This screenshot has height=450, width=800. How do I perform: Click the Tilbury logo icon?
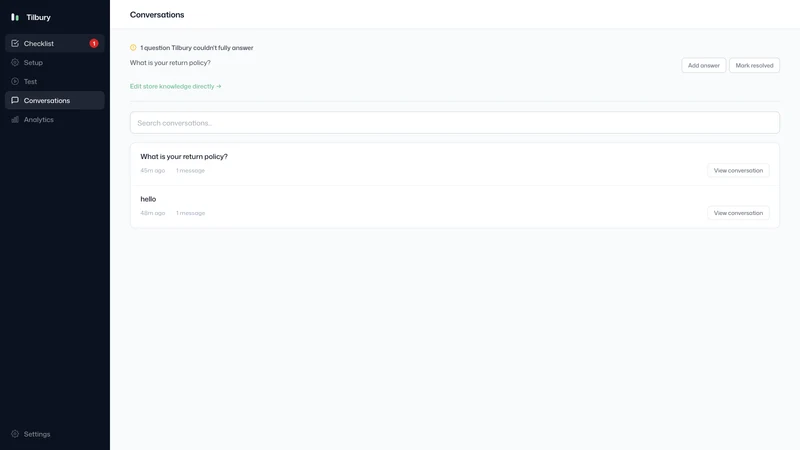click(x=15, y=17)
